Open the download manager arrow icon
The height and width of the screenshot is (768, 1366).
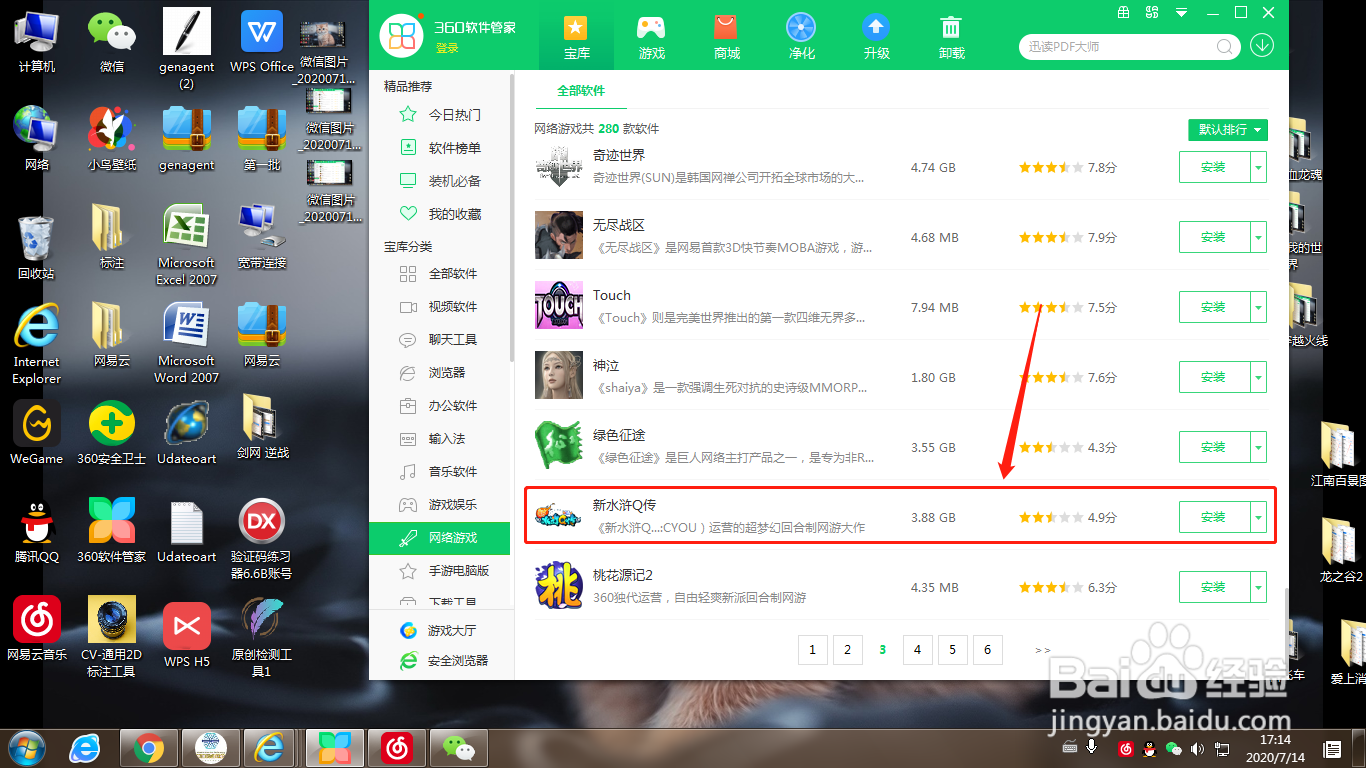coord(1262,46)
